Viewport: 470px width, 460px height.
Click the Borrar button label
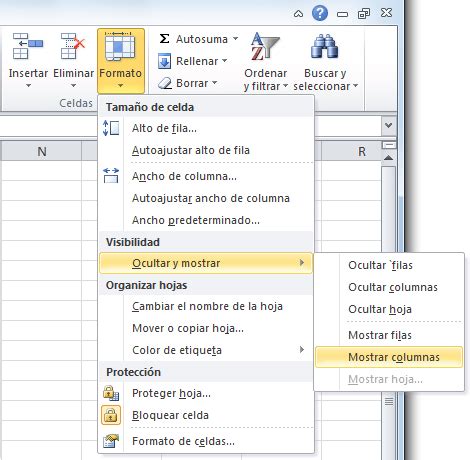click(x=192, y=83)
